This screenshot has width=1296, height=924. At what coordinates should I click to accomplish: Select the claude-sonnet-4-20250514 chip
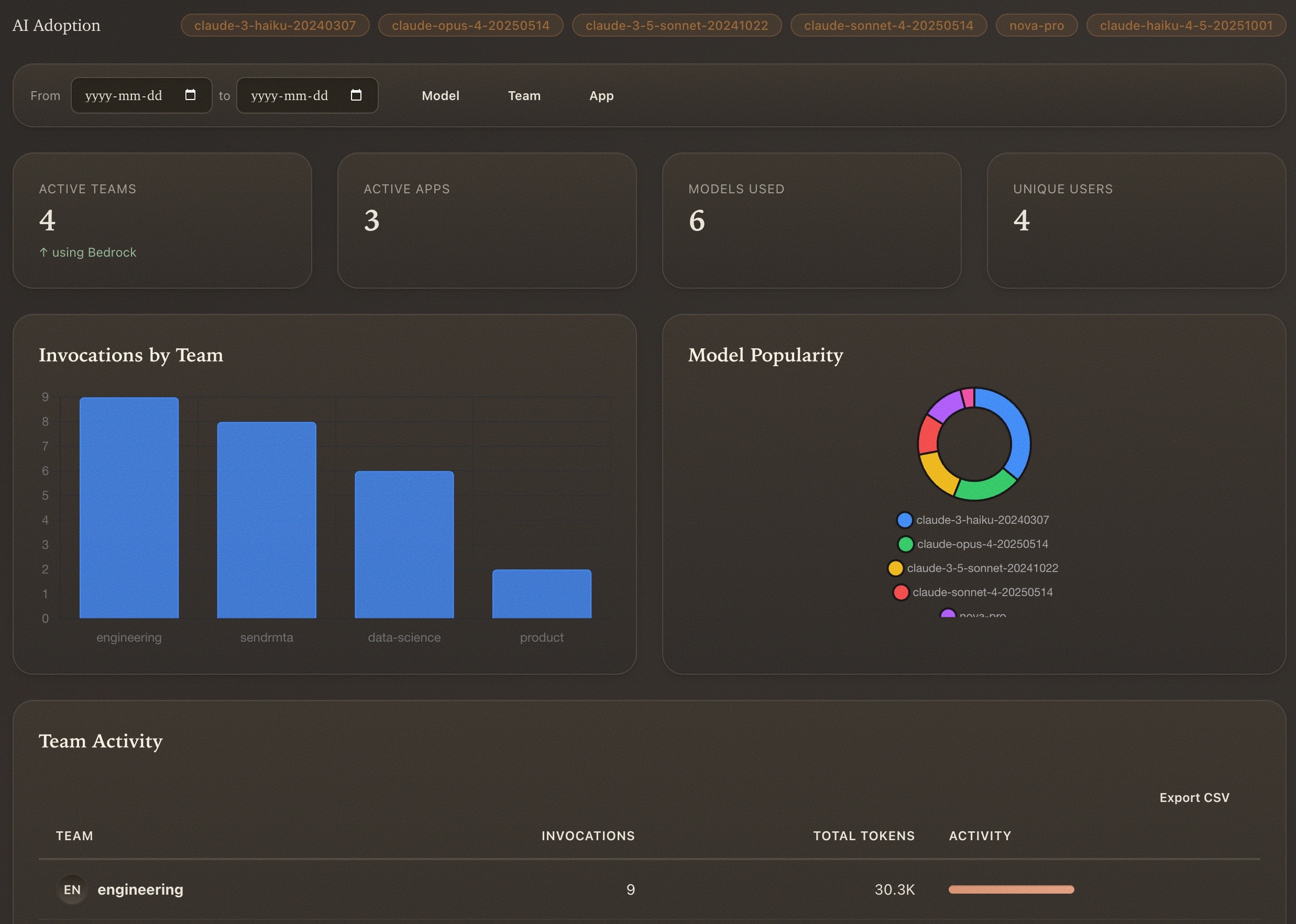click(888, 25)
